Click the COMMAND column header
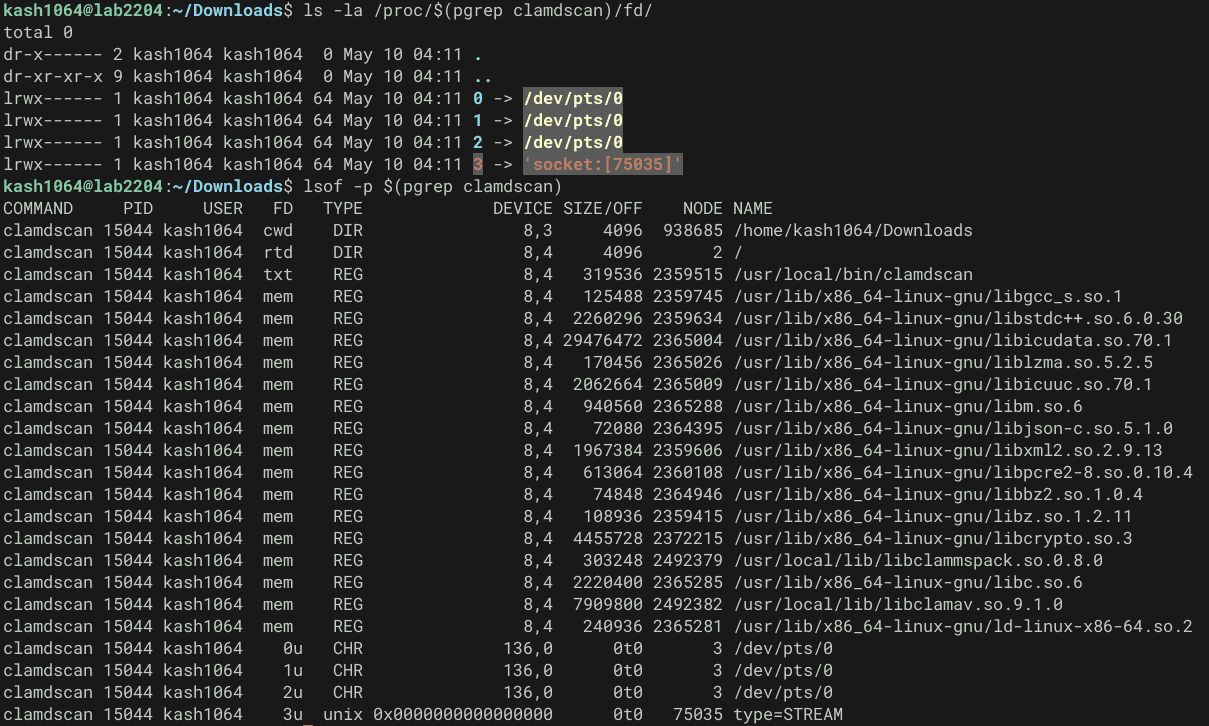Viewport: 1209px width, 726px height. tap(38, 208)
